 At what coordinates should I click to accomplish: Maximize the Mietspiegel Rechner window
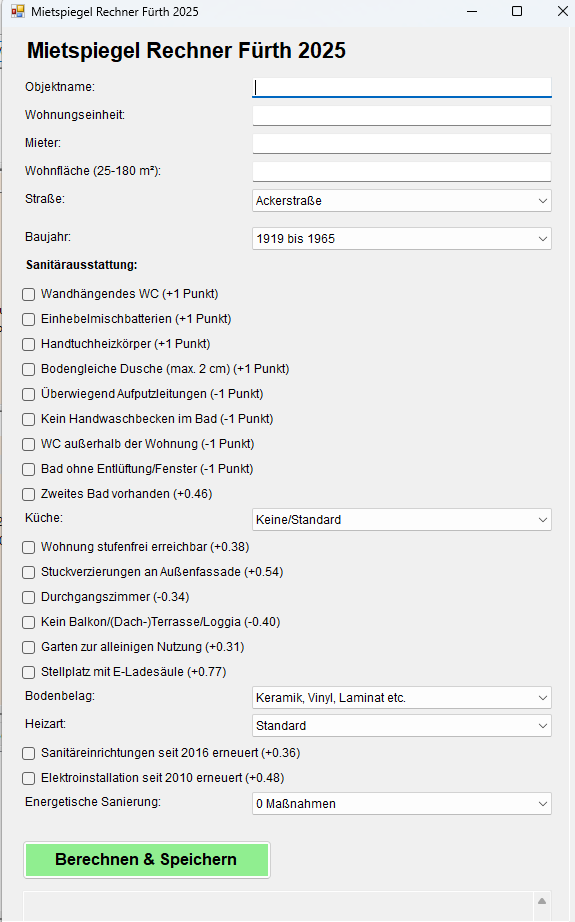pyautogui.click(x=517, y=11)
